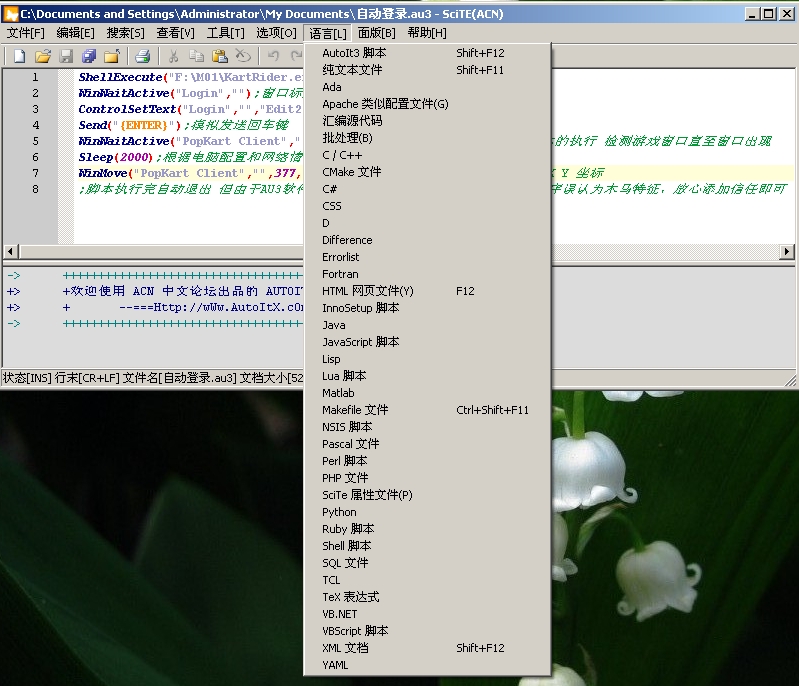Select Errorlist language
The image size is (799, 686).
[x=427, y=257]
